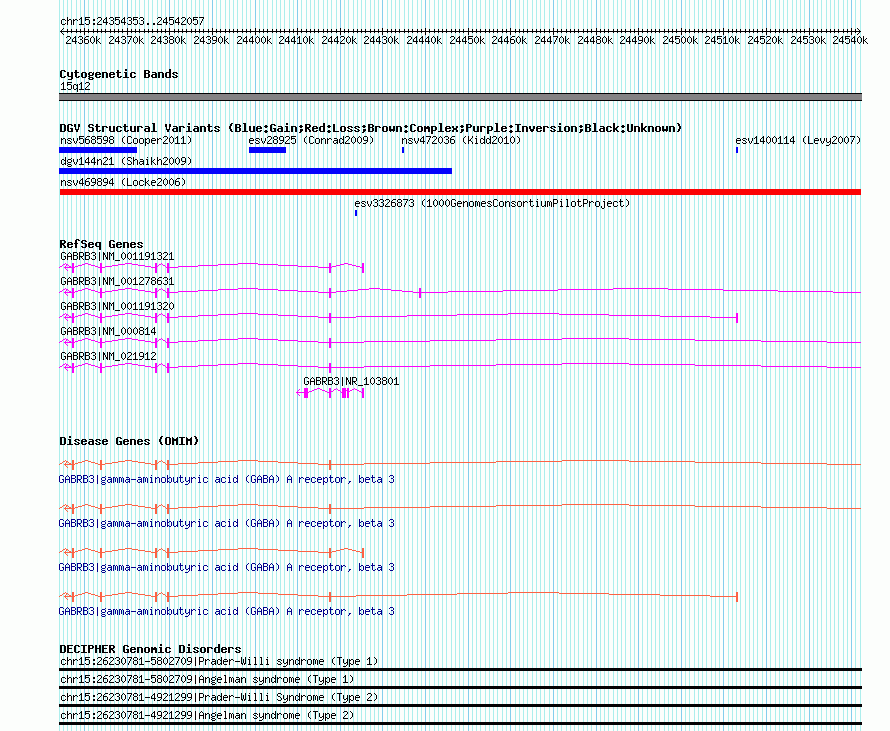Click the red nsv469894 (Locke2006) loss bar

pyautogui.click(x=460, y=192)
